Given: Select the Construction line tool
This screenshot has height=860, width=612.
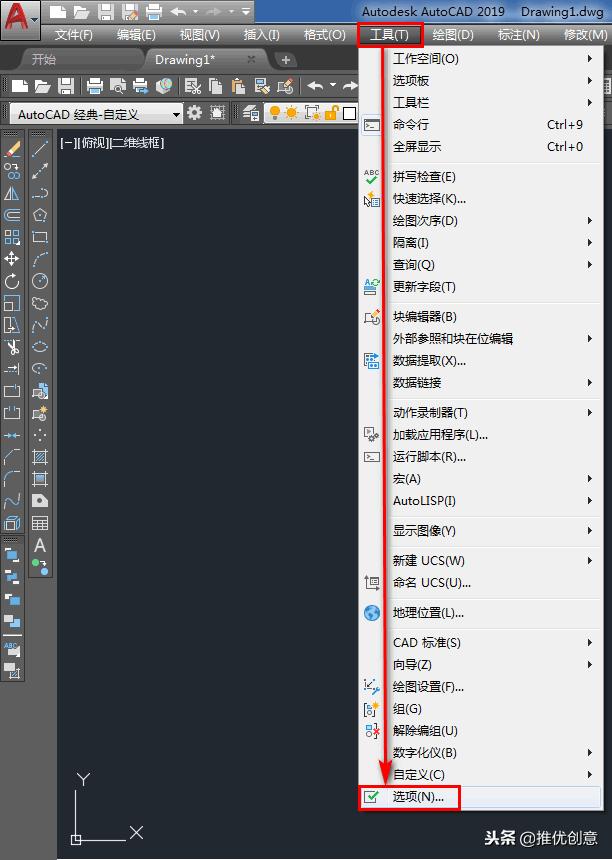Looking at the screenshot, I should pyautogui.click(x=40, y=171).
